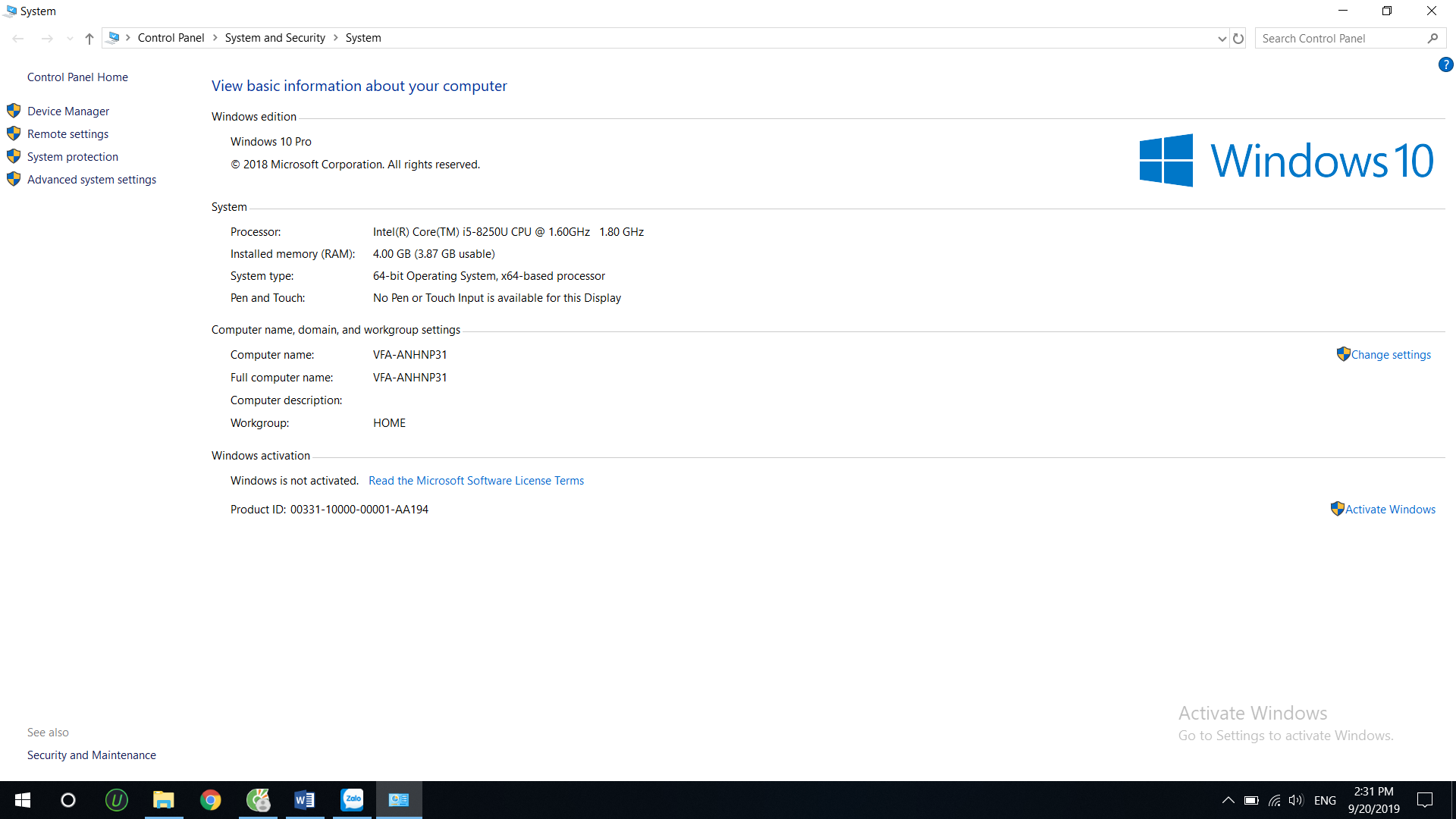The width and height of the screenshot is (1456, 819).
Task: Click the Windows 10 Pro edition text
Action: [271, 142]
